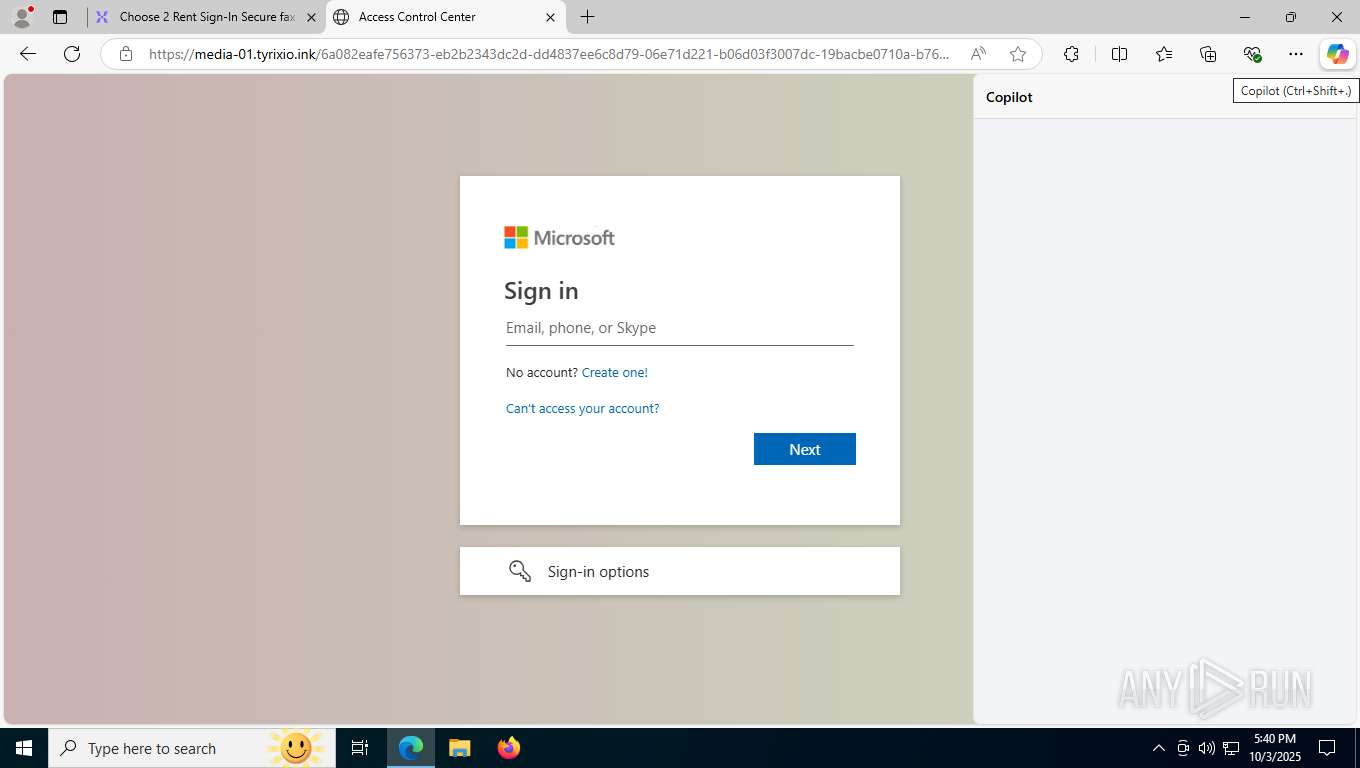Launch Firefox from the taskbar
The height and width of the screenshot is (768, 1360).
[x=509, y=748]
